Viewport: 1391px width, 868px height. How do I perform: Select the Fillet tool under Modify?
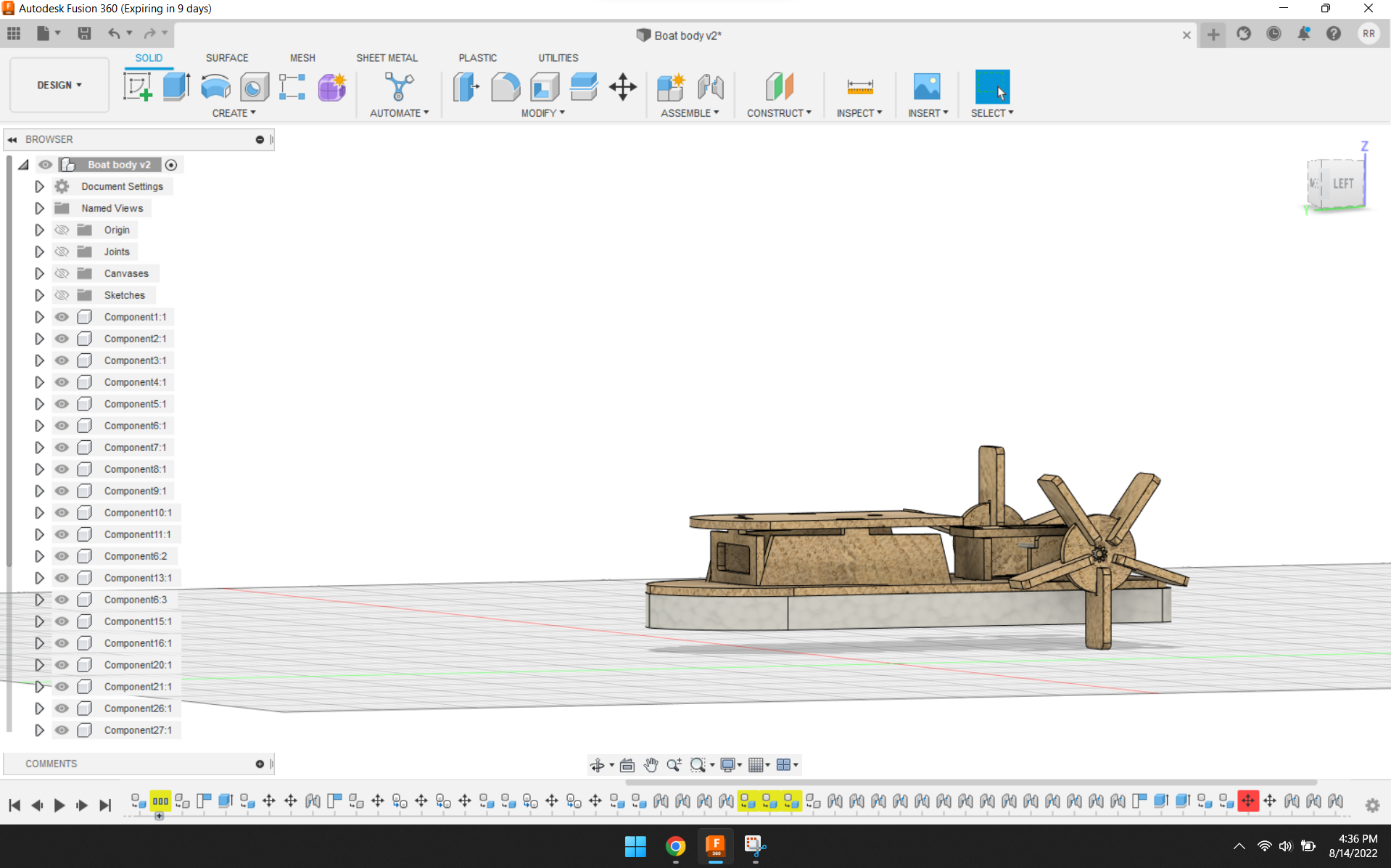click(505, 86)
